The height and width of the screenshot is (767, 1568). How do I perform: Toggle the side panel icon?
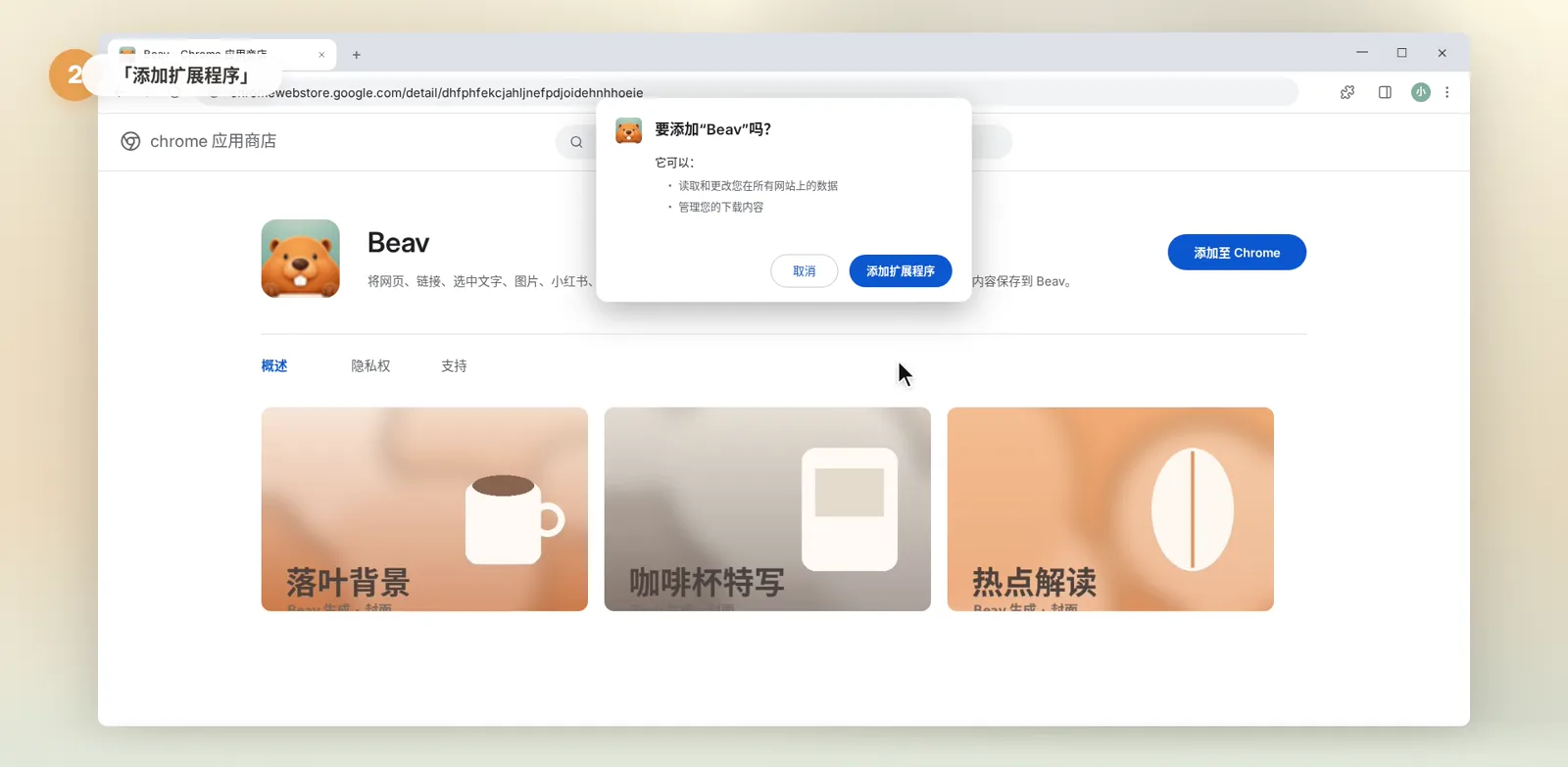pyautogui.click(x=1385, y=92)
